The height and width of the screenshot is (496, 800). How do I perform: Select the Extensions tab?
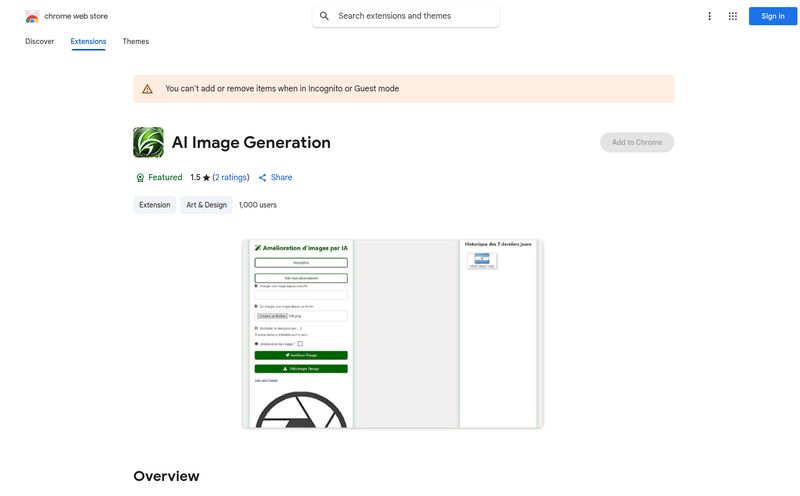tap(88, 41)
